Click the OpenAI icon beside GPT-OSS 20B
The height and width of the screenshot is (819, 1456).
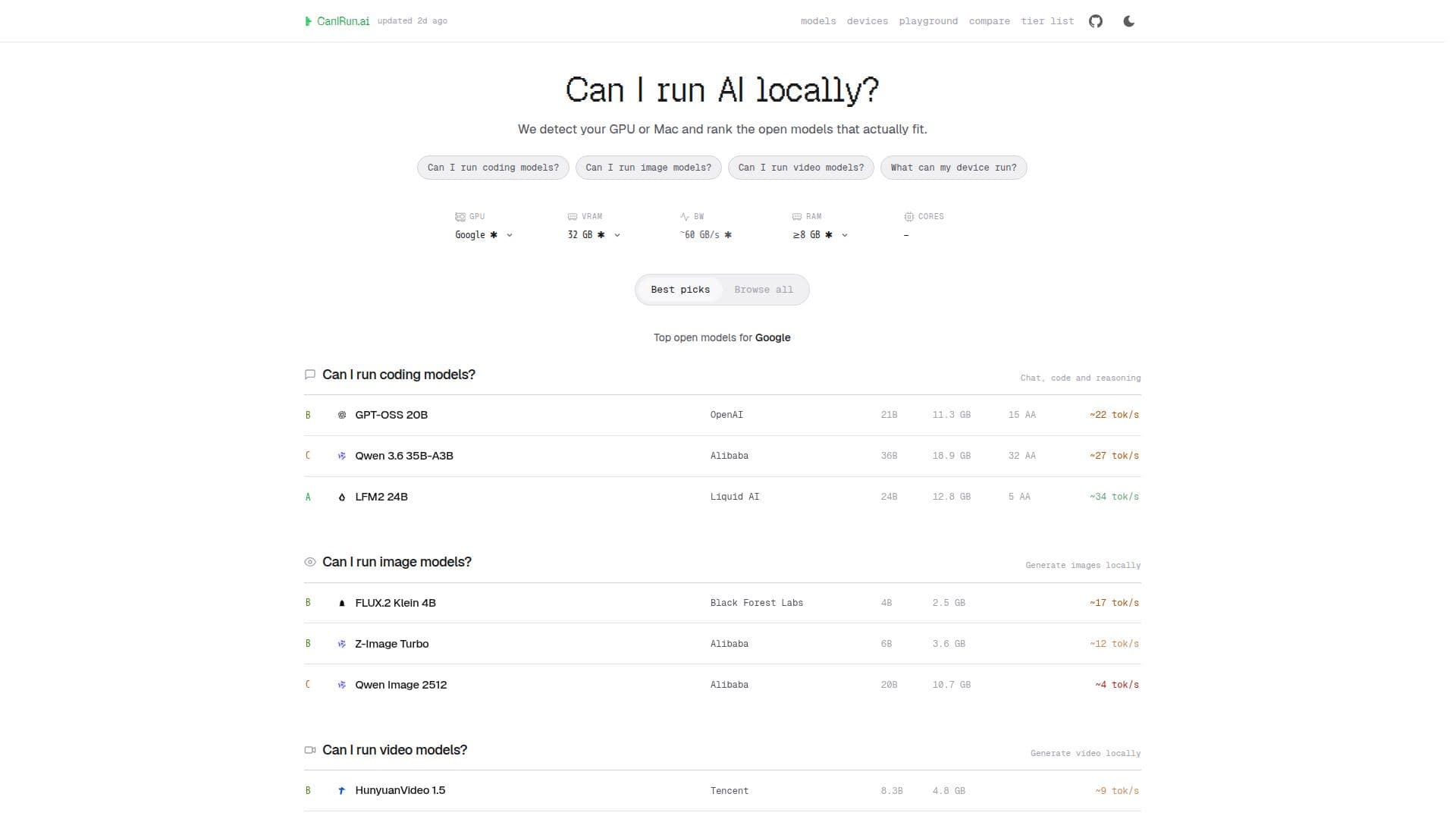tap(341, 415)
